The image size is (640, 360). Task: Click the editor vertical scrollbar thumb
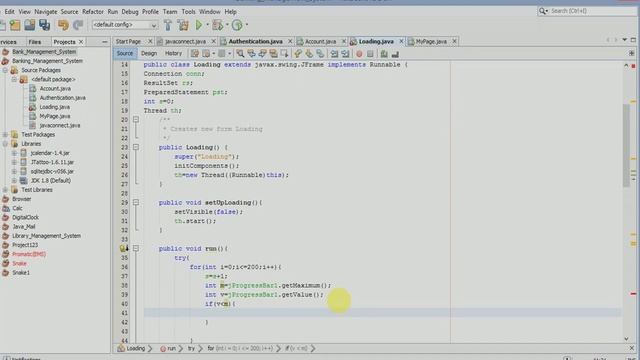[626, 146]
